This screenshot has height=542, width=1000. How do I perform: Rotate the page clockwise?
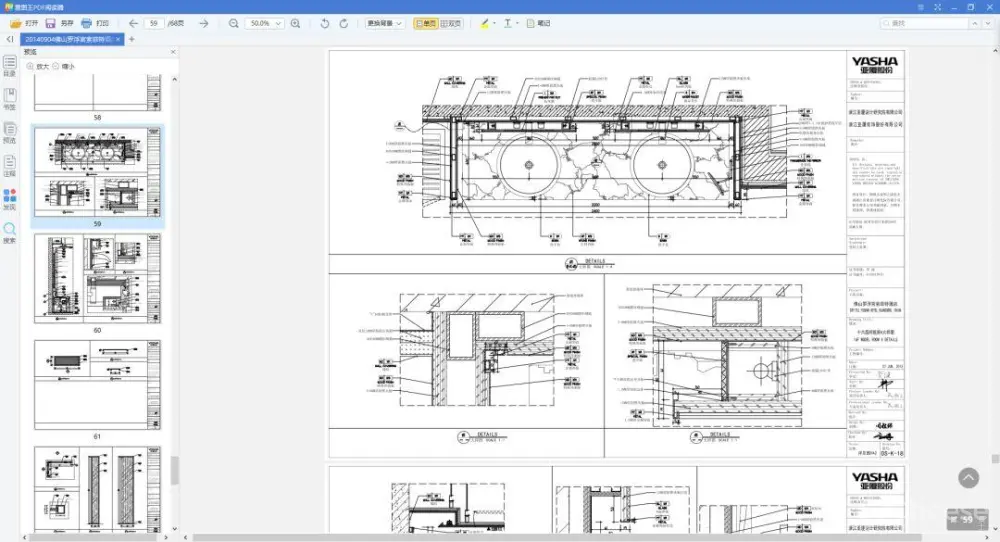[344, 22]
